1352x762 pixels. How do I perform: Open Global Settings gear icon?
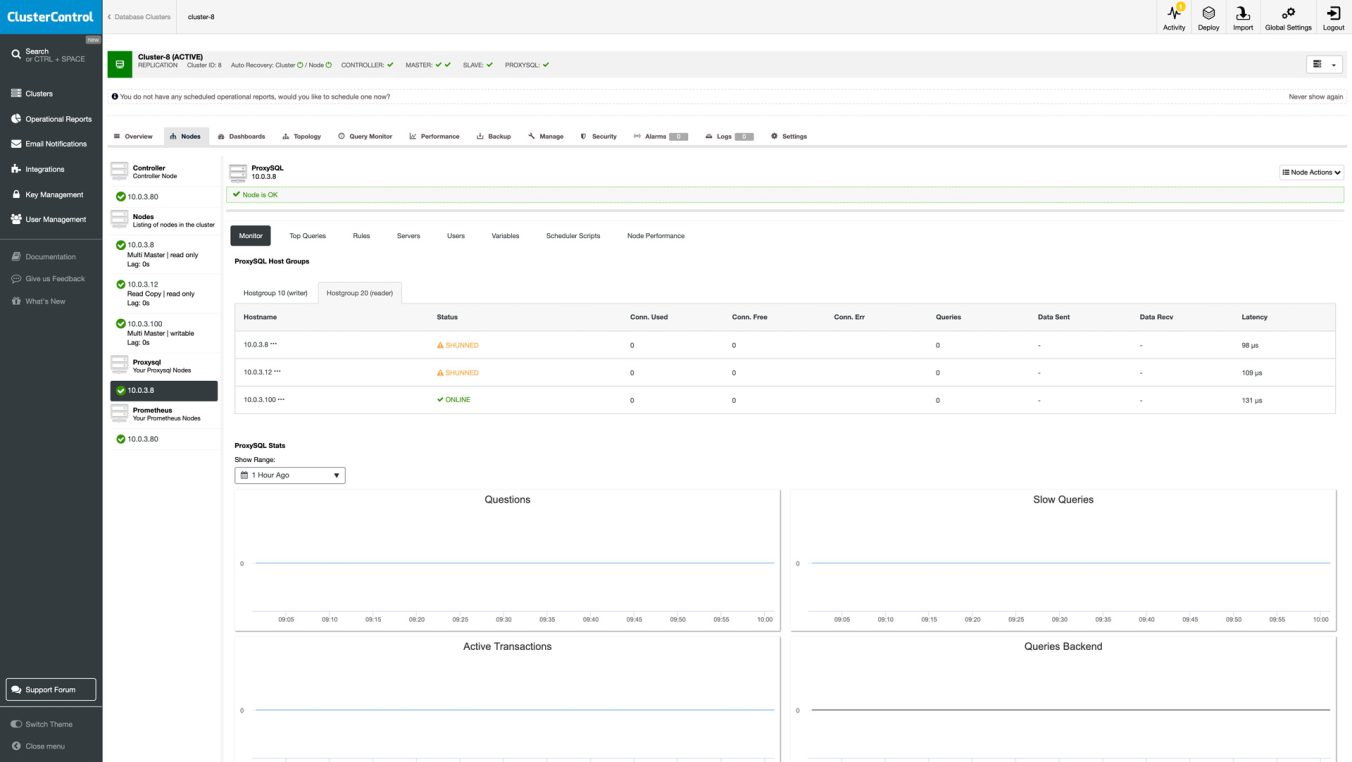(1288, 17)
